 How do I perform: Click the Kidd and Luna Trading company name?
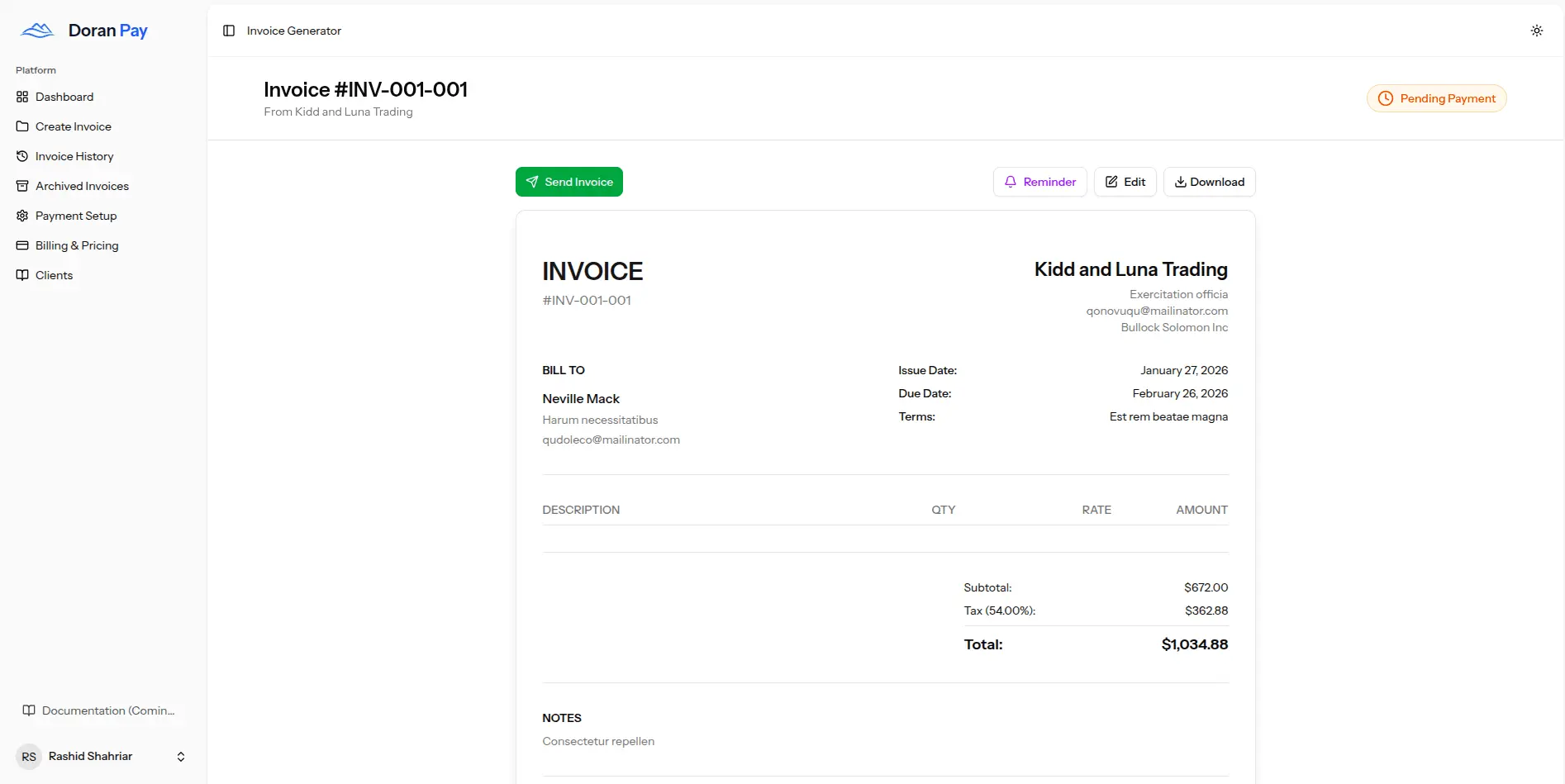pos(1131,269)
